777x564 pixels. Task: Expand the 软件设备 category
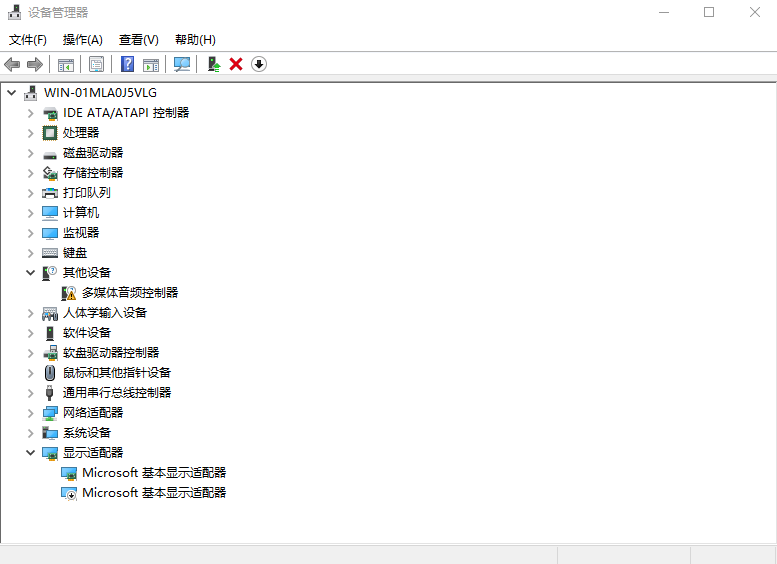coord(31,333)
